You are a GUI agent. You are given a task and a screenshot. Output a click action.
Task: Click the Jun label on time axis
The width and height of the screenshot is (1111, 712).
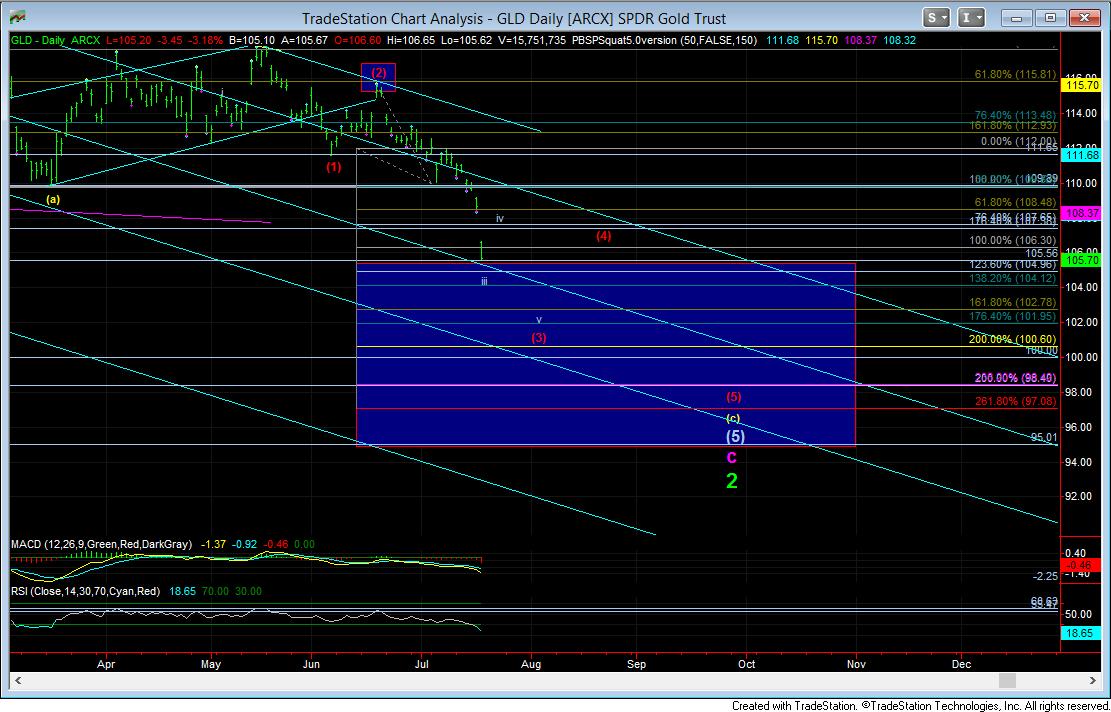[311, 665]
